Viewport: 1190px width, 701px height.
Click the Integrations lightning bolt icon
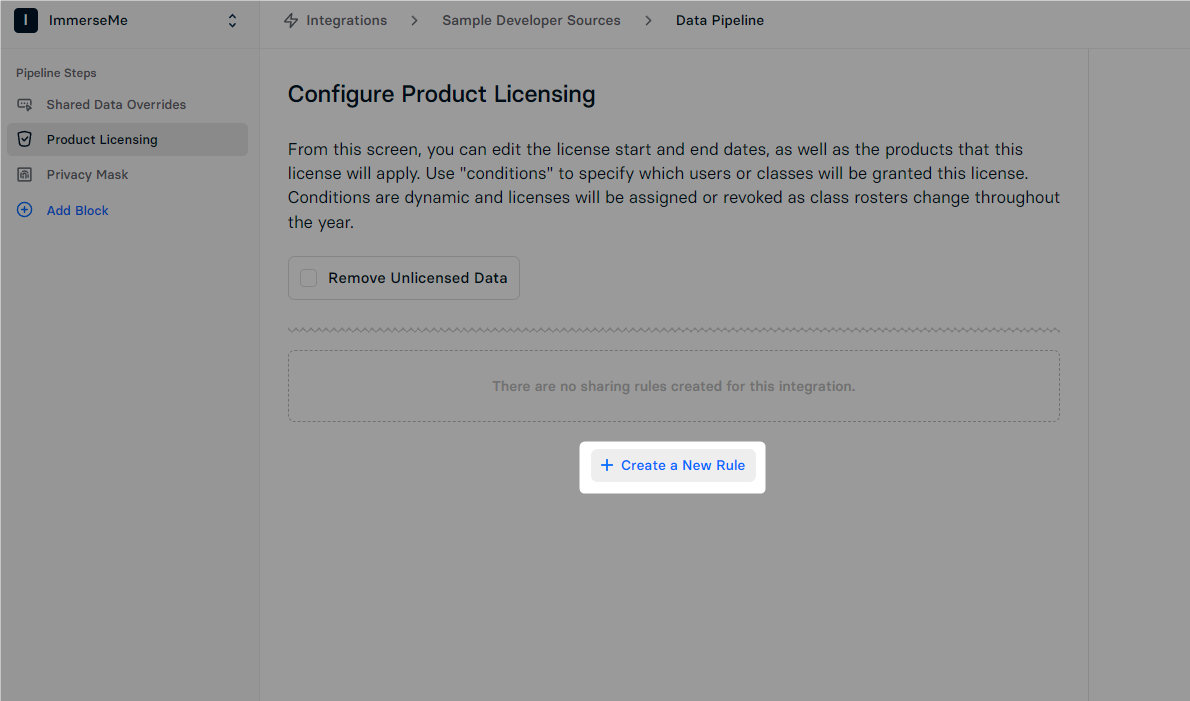point(291,20)
